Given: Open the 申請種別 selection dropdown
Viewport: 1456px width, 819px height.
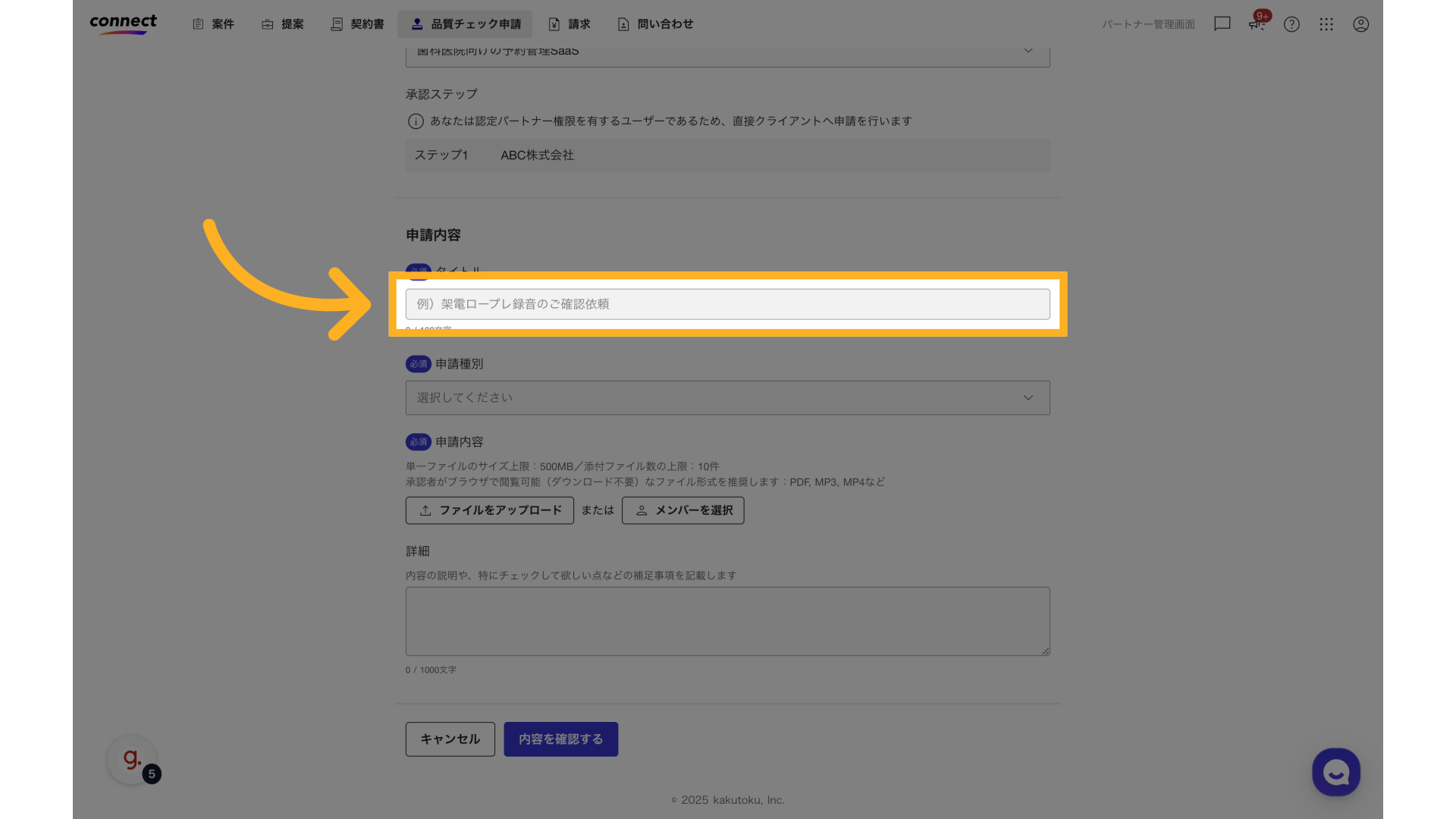Looking at the screenshot, I should click(727, 397).
